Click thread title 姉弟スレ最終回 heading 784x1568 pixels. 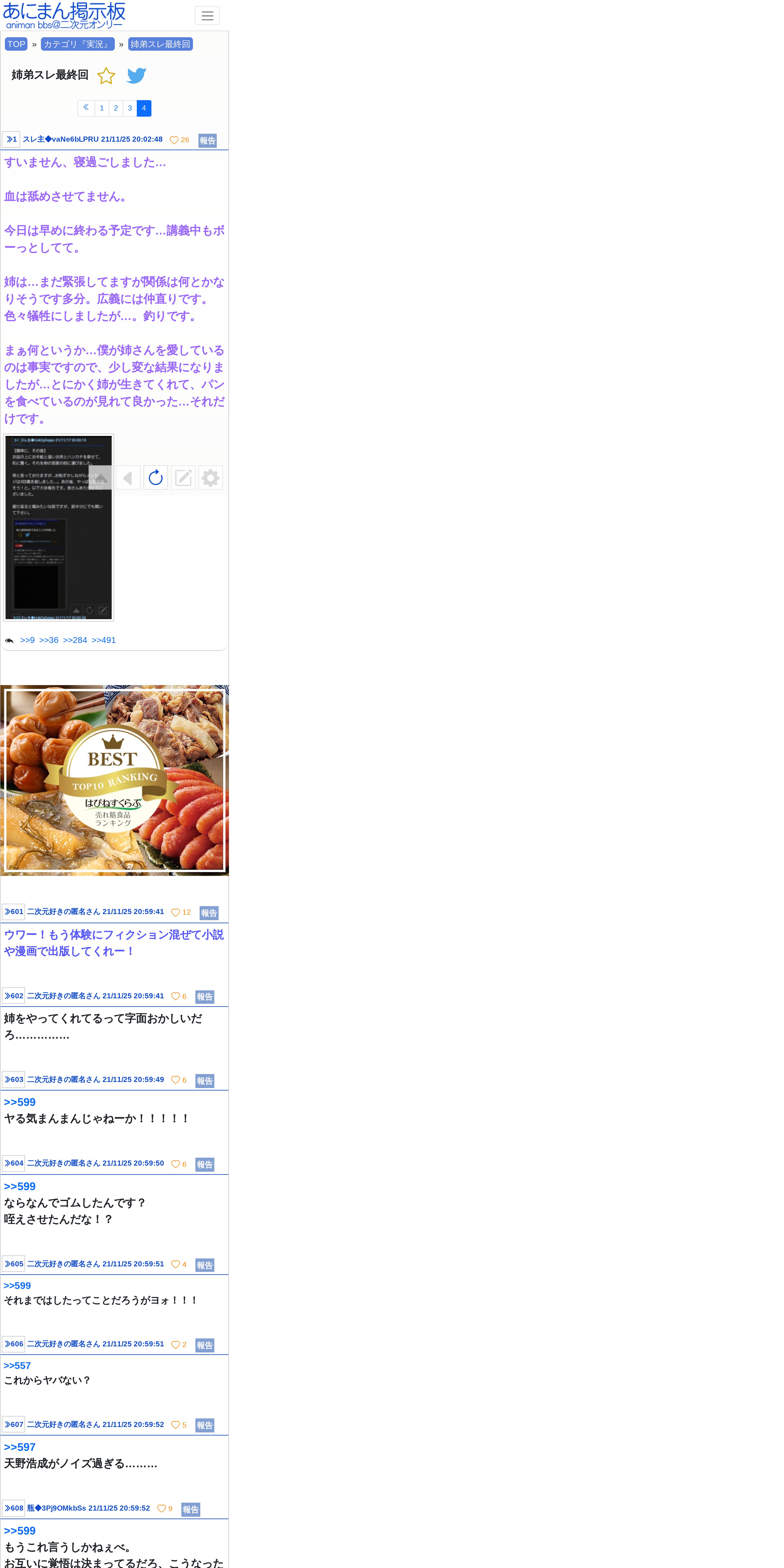(x=50, y=75)
